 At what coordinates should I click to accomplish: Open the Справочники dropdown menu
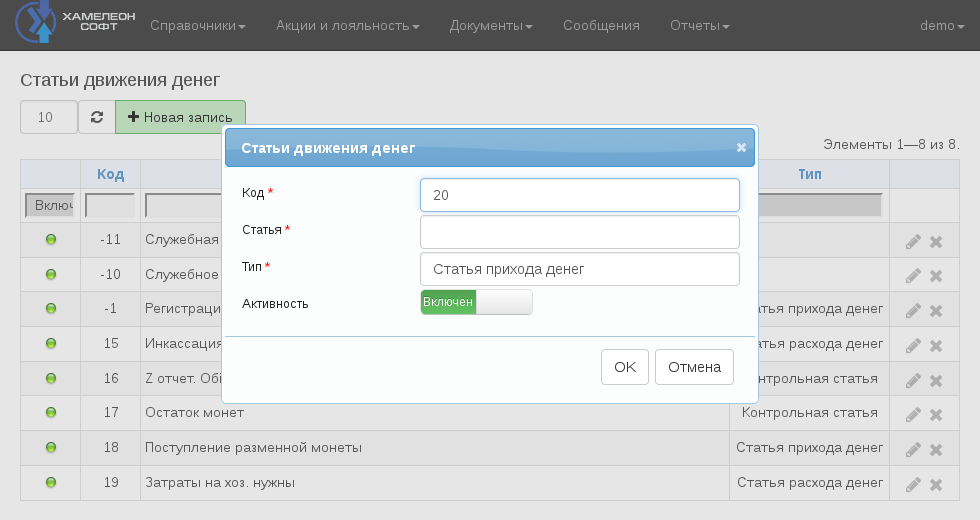pos(198,26)
